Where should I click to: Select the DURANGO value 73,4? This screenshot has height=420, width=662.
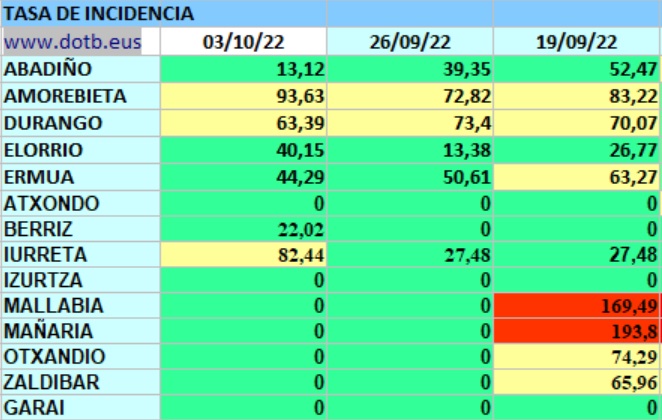pos(410,122)
